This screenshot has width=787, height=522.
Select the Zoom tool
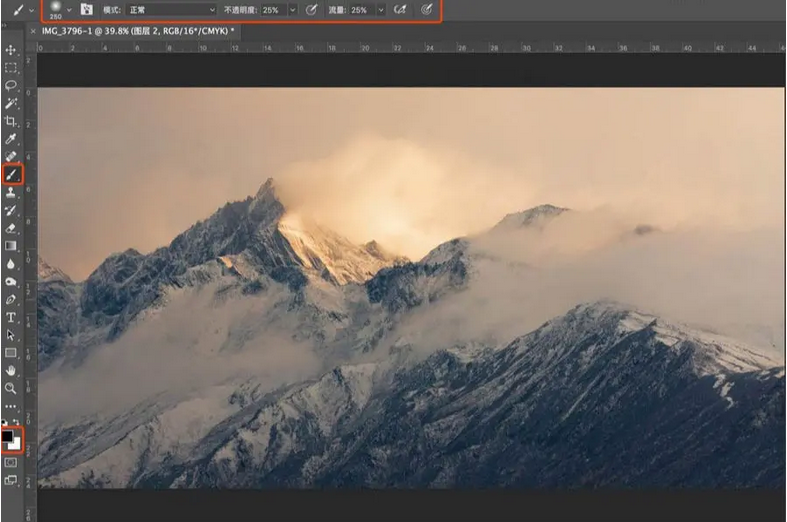click(11, 388)
